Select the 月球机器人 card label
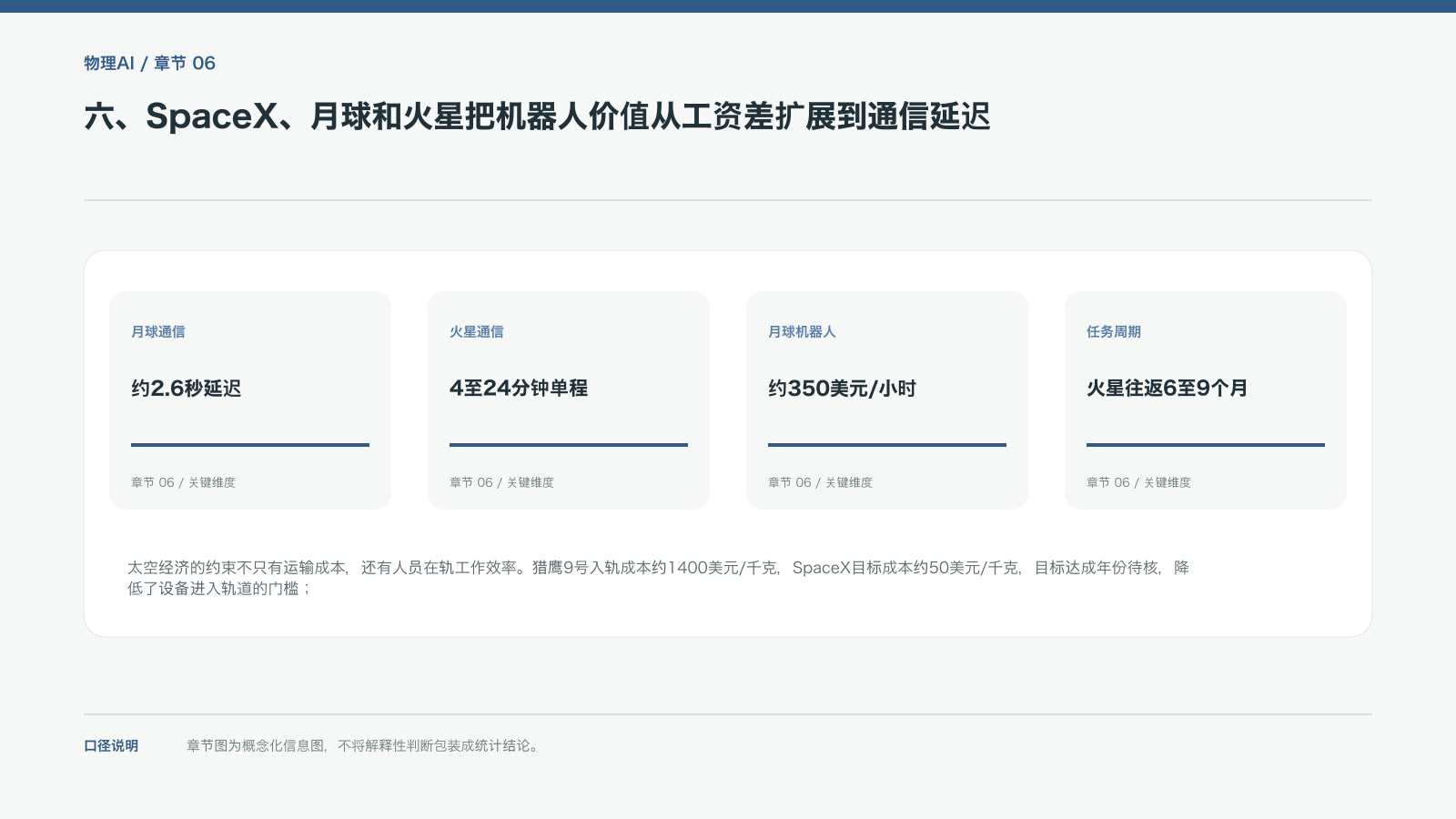1456x819 pixels. click(802, 332)
